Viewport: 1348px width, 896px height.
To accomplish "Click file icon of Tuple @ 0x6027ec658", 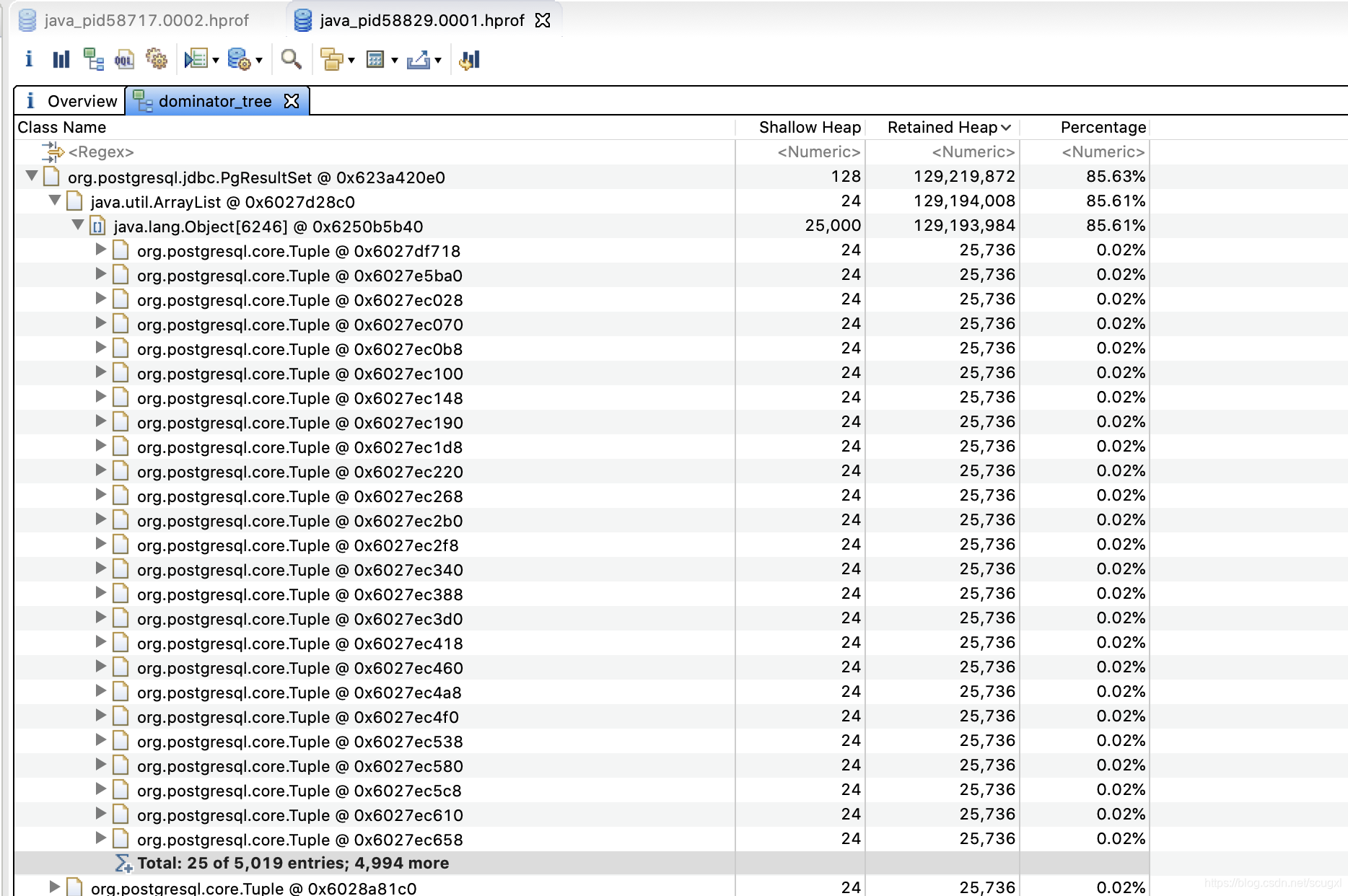I will pos(121,839).
